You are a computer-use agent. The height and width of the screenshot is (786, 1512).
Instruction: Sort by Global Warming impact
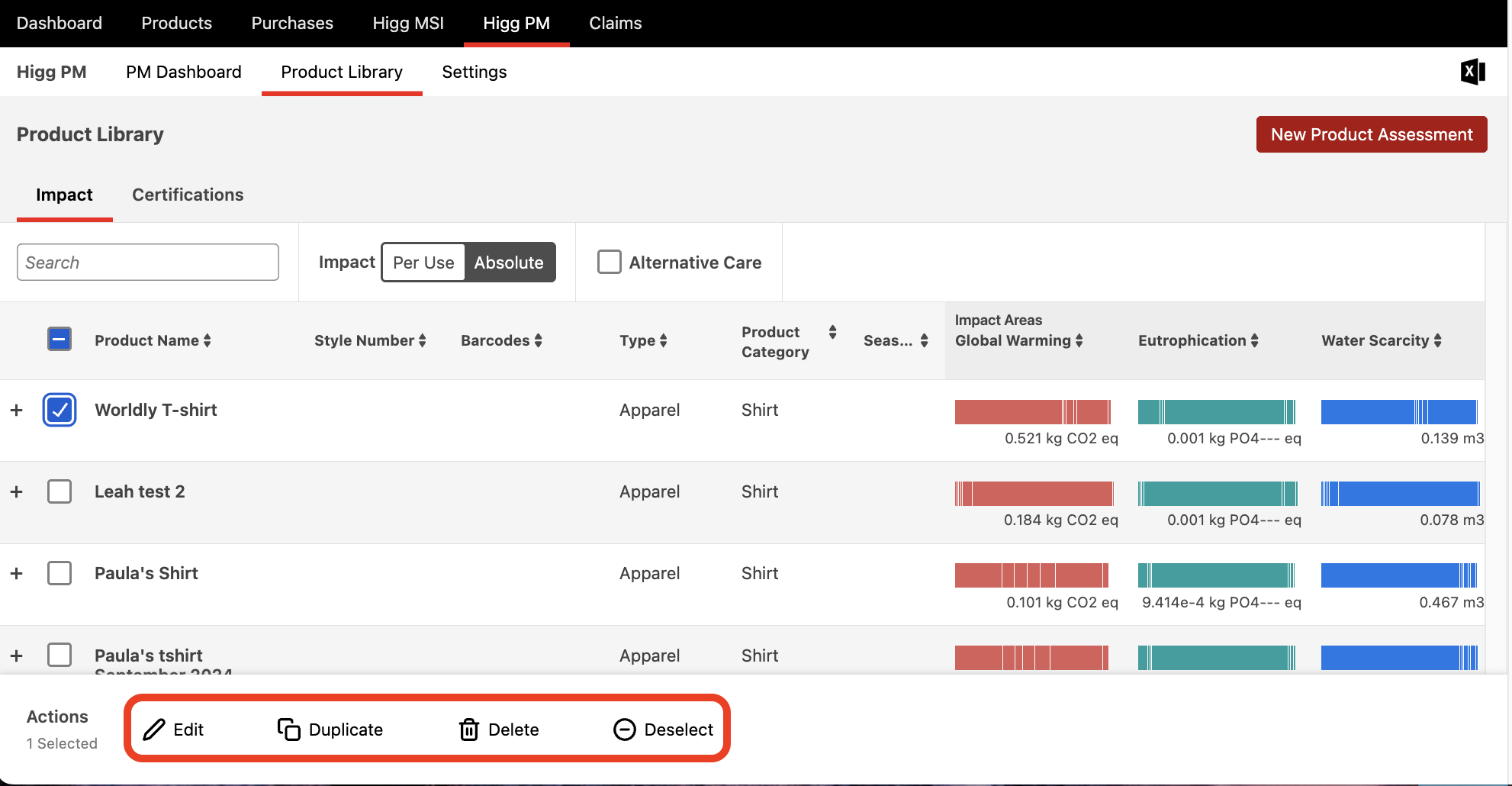pos(1079,340)
